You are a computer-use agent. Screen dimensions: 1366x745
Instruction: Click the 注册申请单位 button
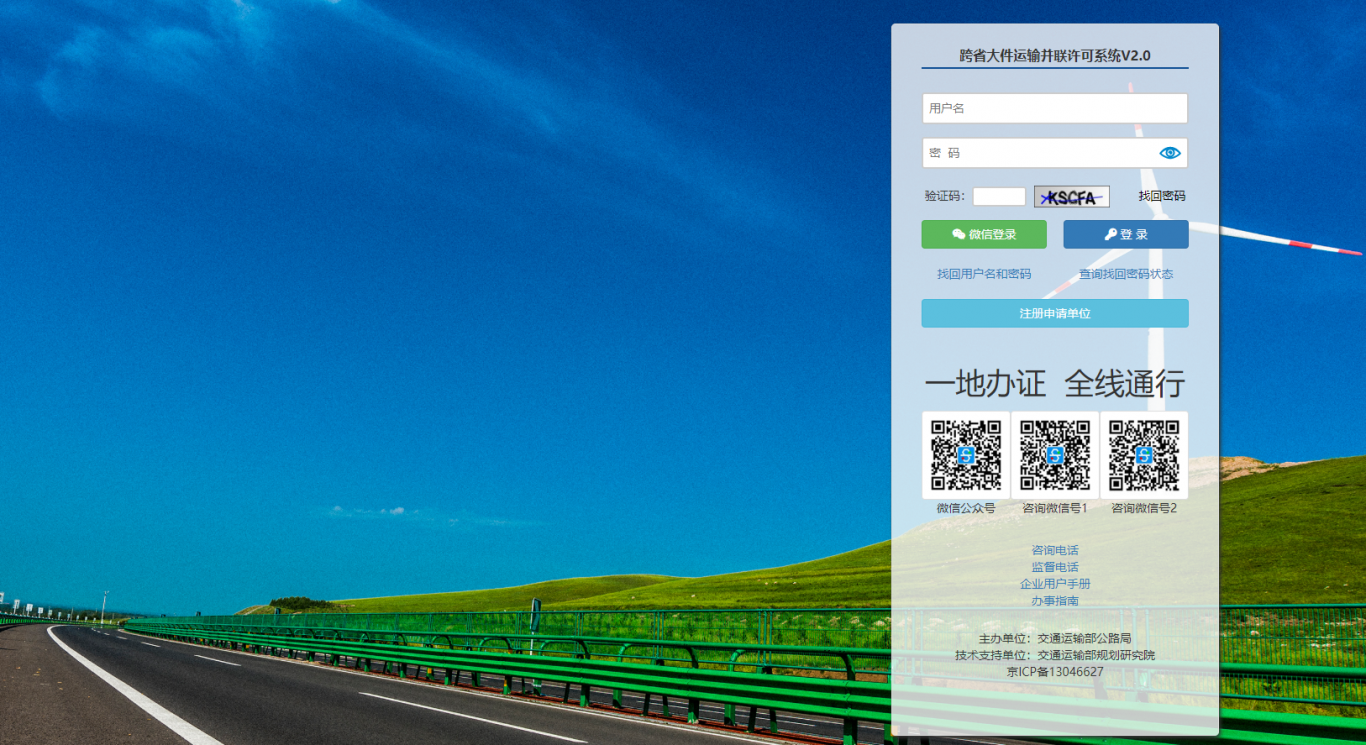click(x=1055, y=313)
